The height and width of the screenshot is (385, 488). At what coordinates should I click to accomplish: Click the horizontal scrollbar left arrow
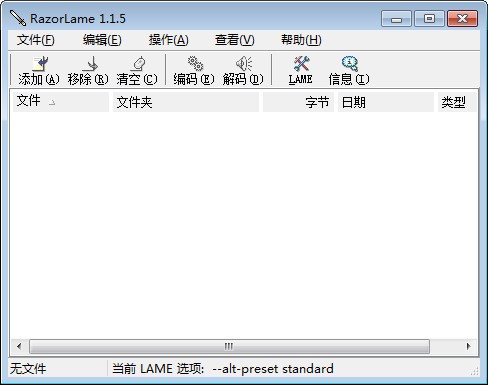pyautogui.click(x=19, y=346)
